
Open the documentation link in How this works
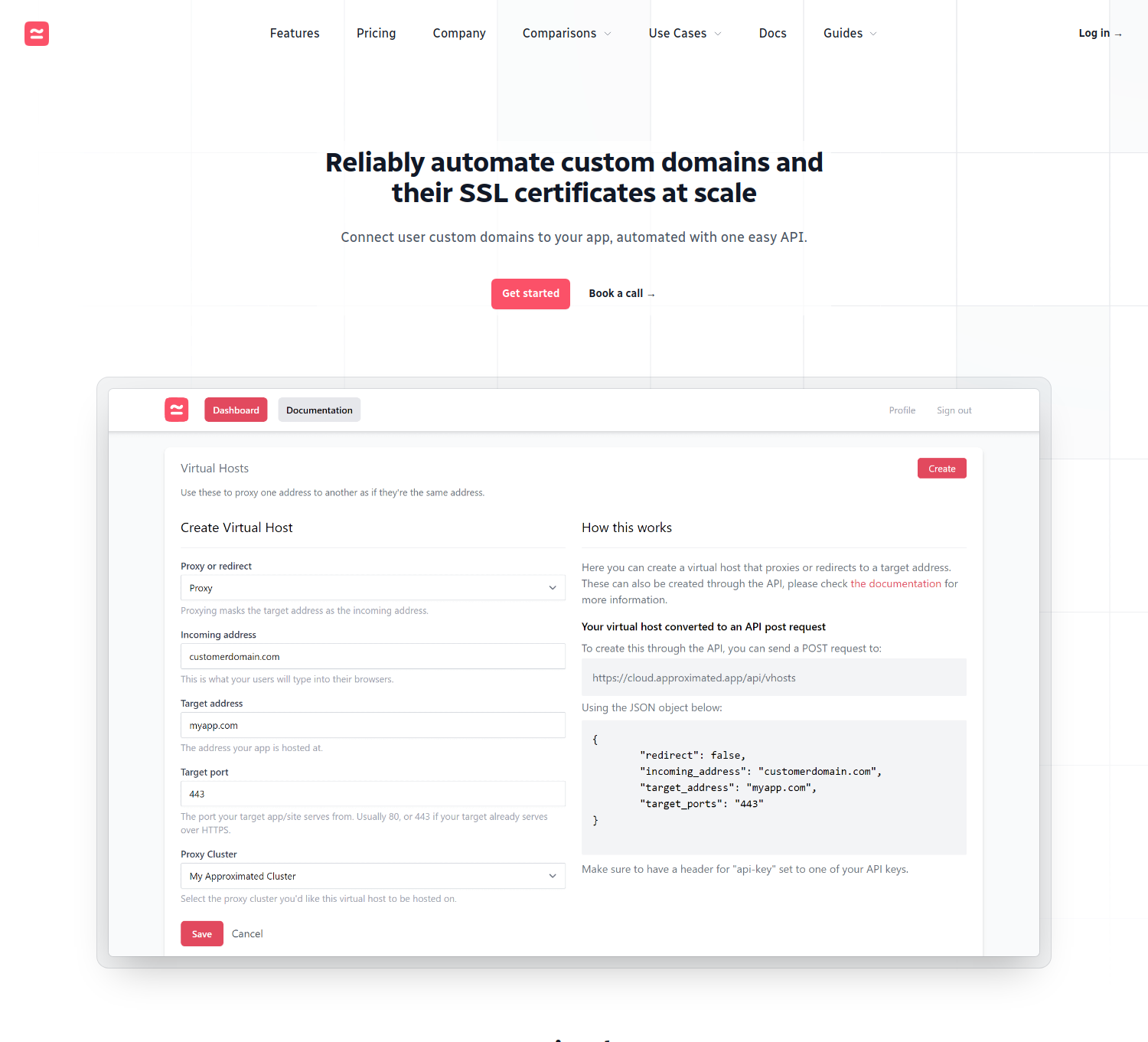click(896, 583)
